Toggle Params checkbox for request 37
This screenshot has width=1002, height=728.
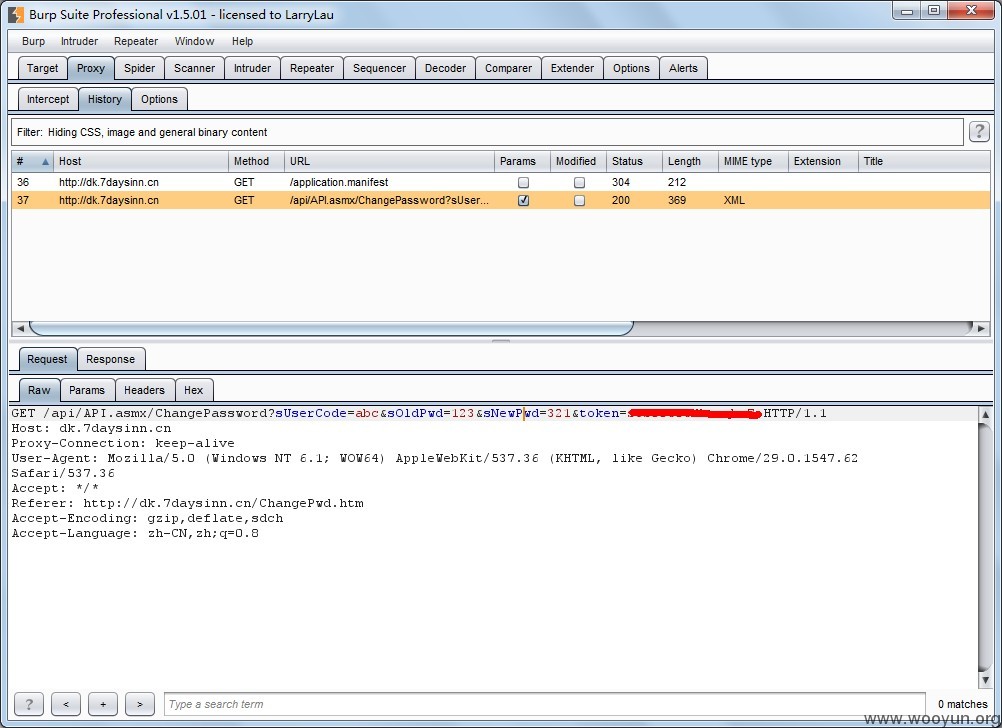[x=523, y=201]
